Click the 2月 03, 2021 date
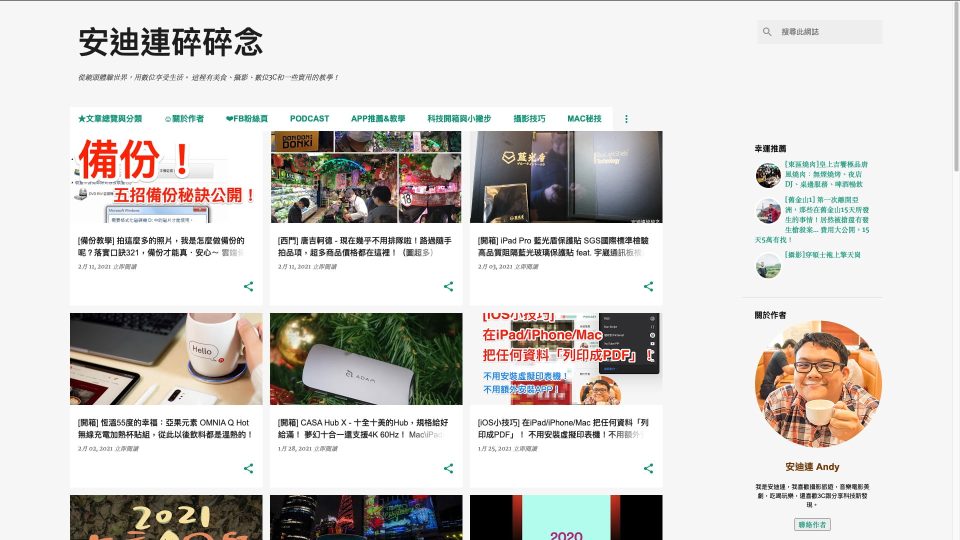 coord(495,267)
